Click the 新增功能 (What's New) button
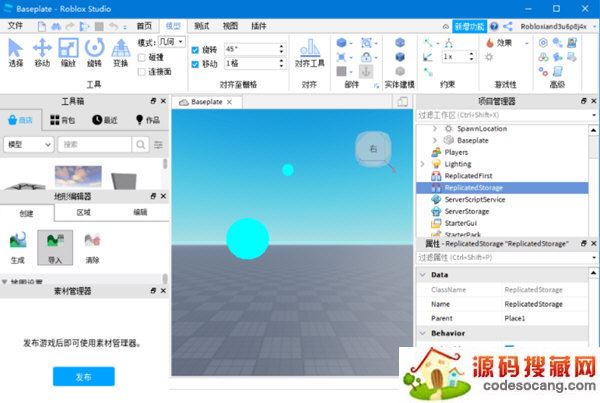Viewport: 600px width, 403px height. click(x=470, y=26)
